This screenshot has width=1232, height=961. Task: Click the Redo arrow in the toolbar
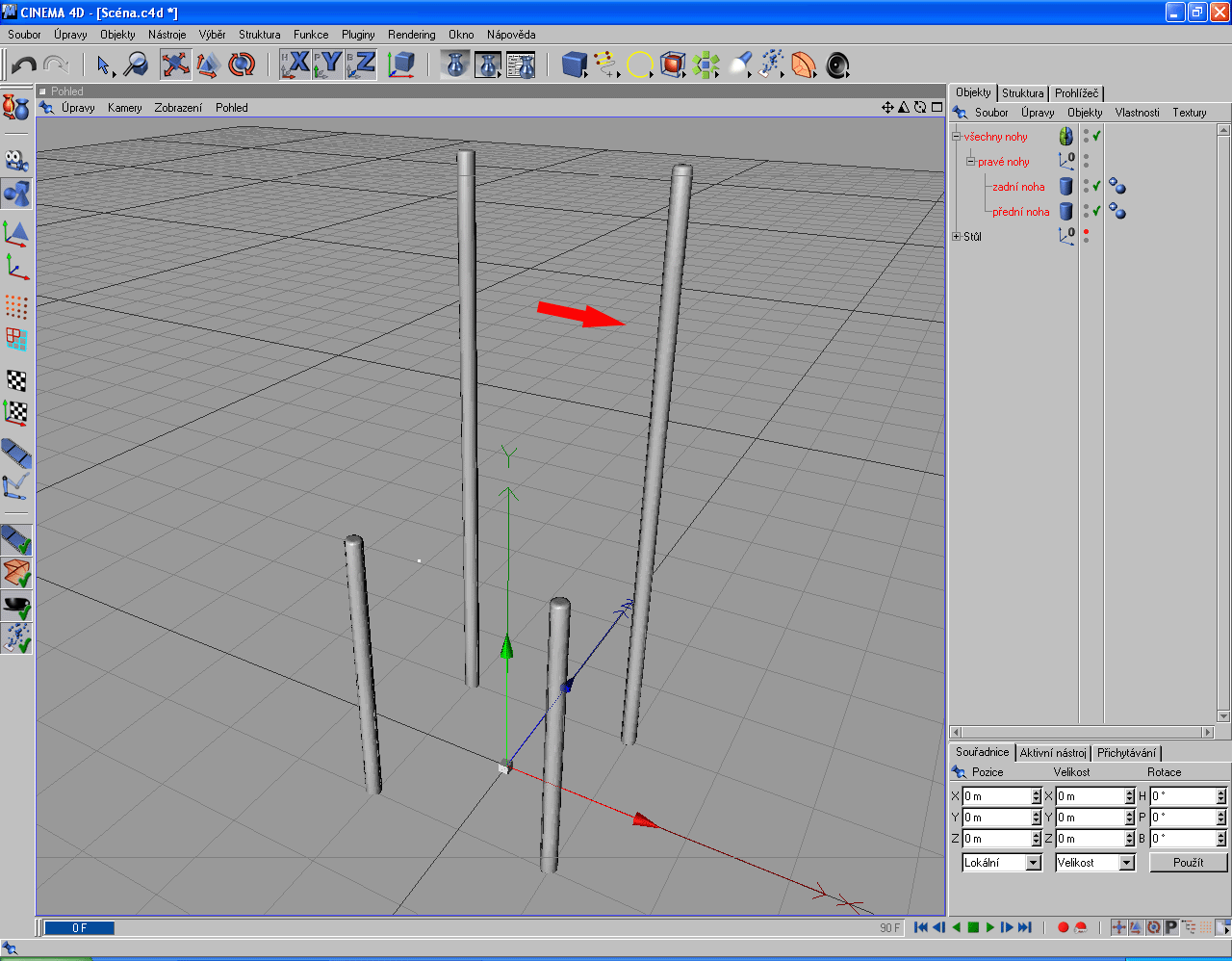pos(56,65)
